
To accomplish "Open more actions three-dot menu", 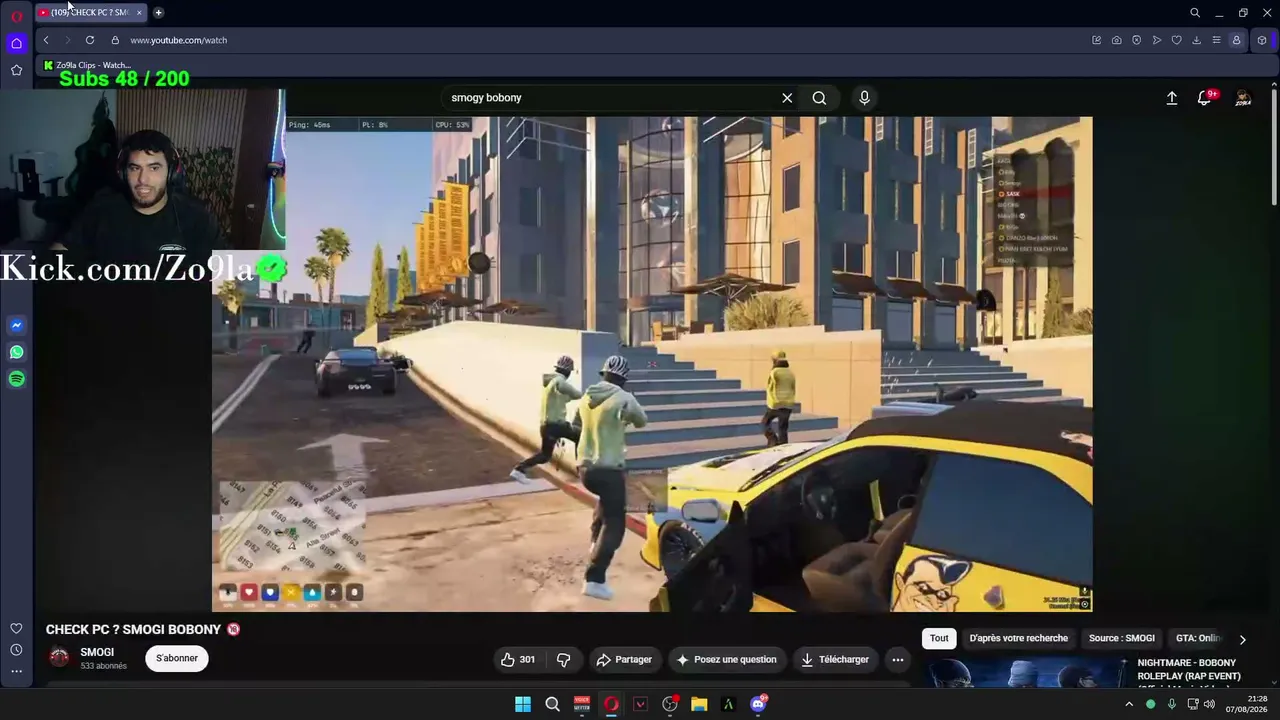I will point(897,659).
